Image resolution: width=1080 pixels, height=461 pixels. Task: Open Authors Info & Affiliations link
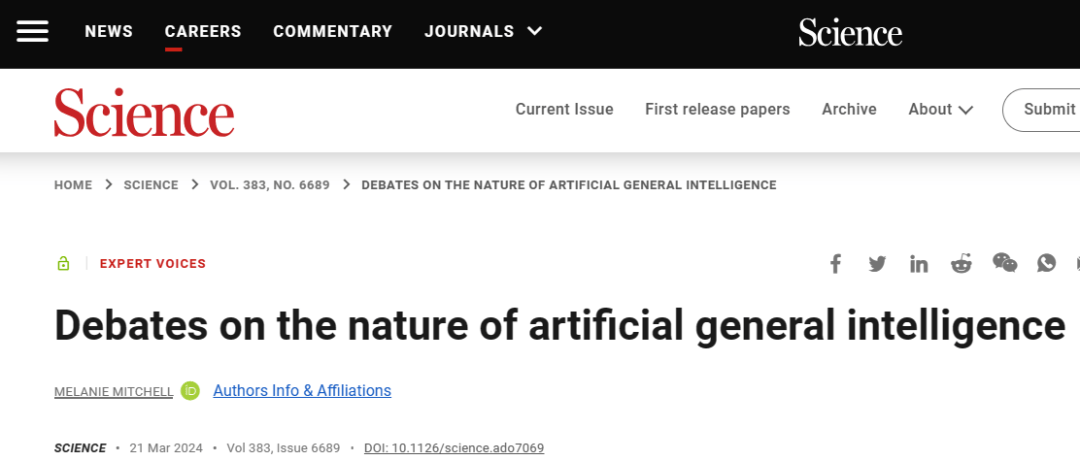[x=302, y=390]
